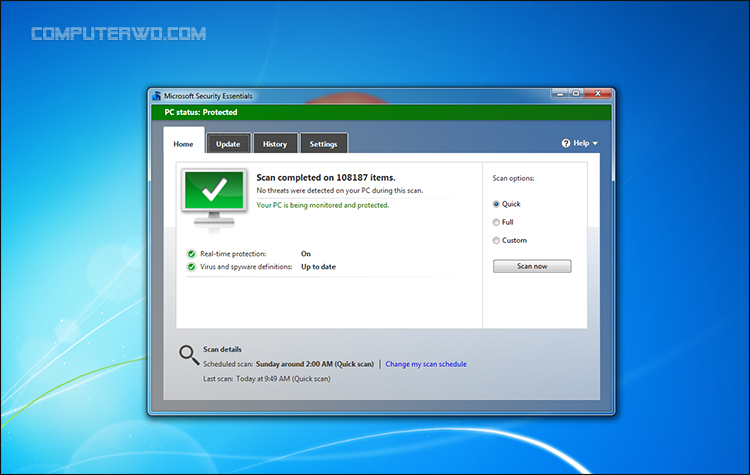The height and width of the screenshot is (475, 750).
Task: Maximize the Security Essentials window
Action: [576, 94]
